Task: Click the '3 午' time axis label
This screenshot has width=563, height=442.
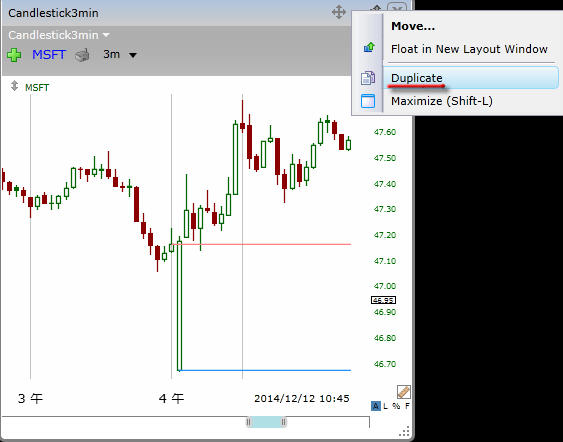Action: coord(30,398)
